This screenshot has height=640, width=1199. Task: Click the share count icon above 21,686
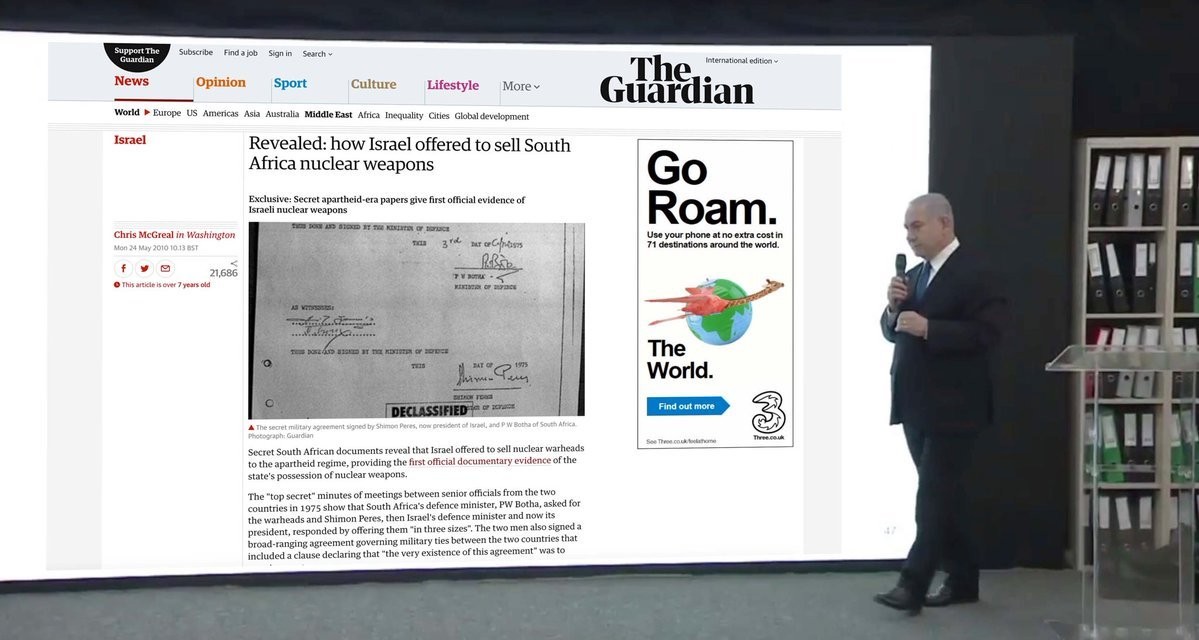tap(233, 263)
